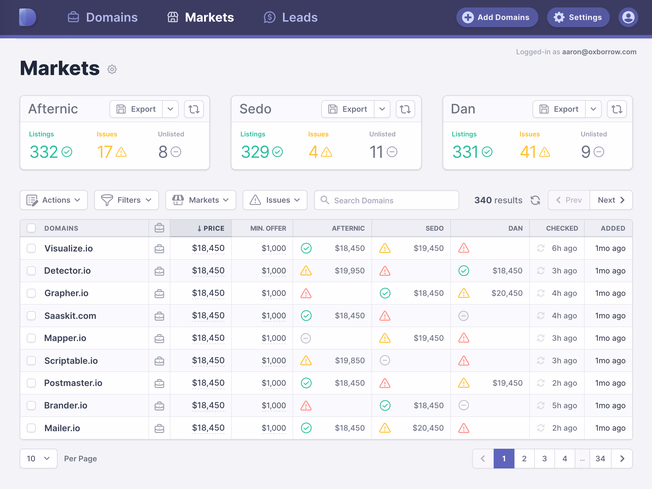Expand Afternic export options arrow
Screen dimensions: 652x489
click(x=170, y=109)
